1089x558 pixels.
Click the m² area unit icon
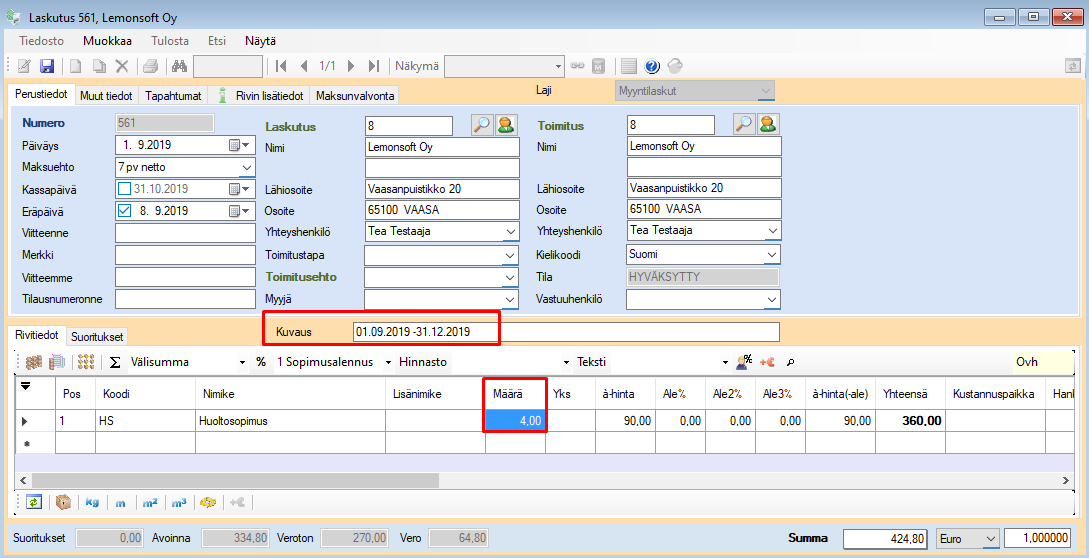tap(150, 502)
